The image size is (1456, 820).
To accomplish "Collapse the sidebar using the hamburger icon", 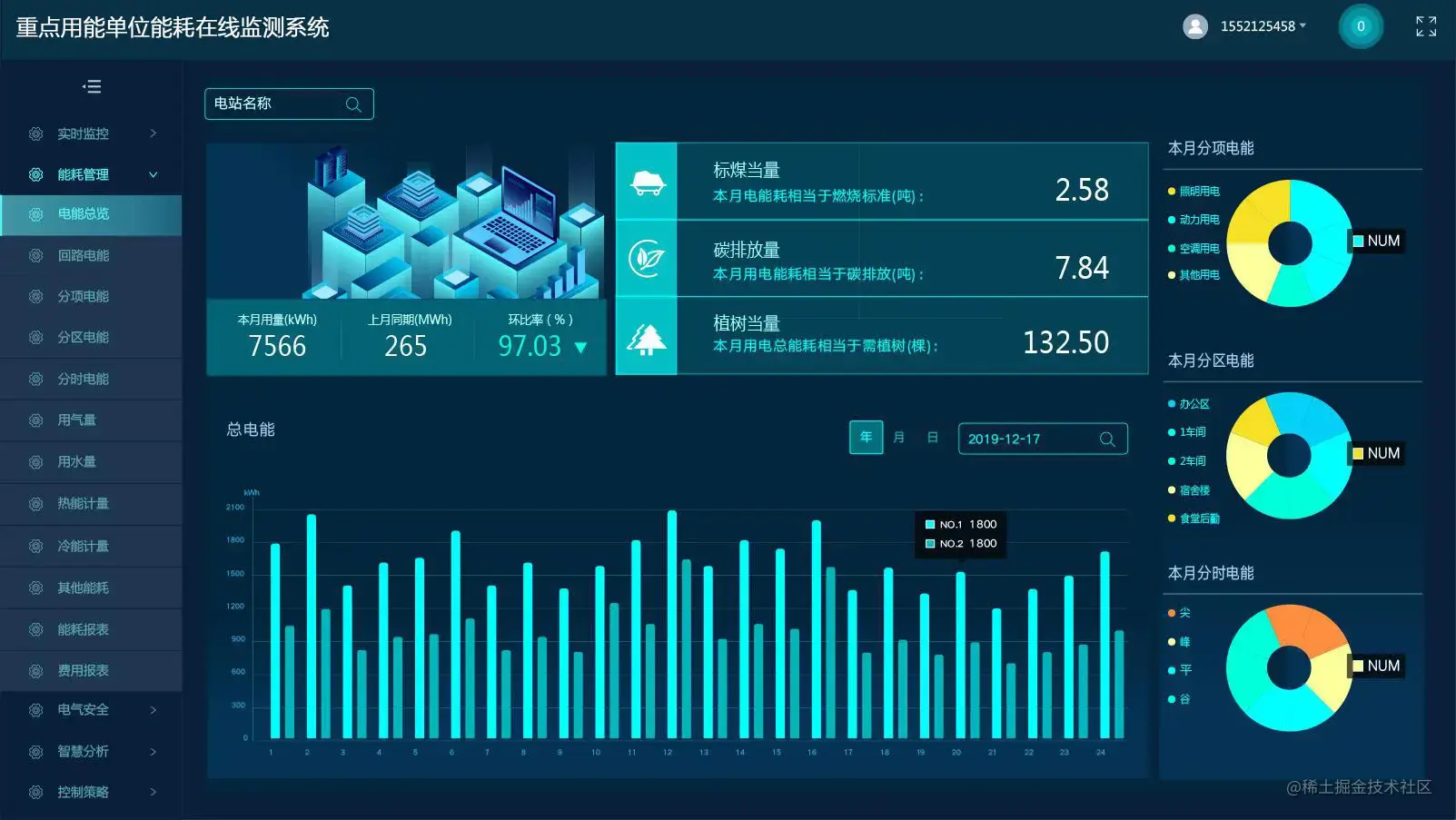I will click(x=92, y=86).
